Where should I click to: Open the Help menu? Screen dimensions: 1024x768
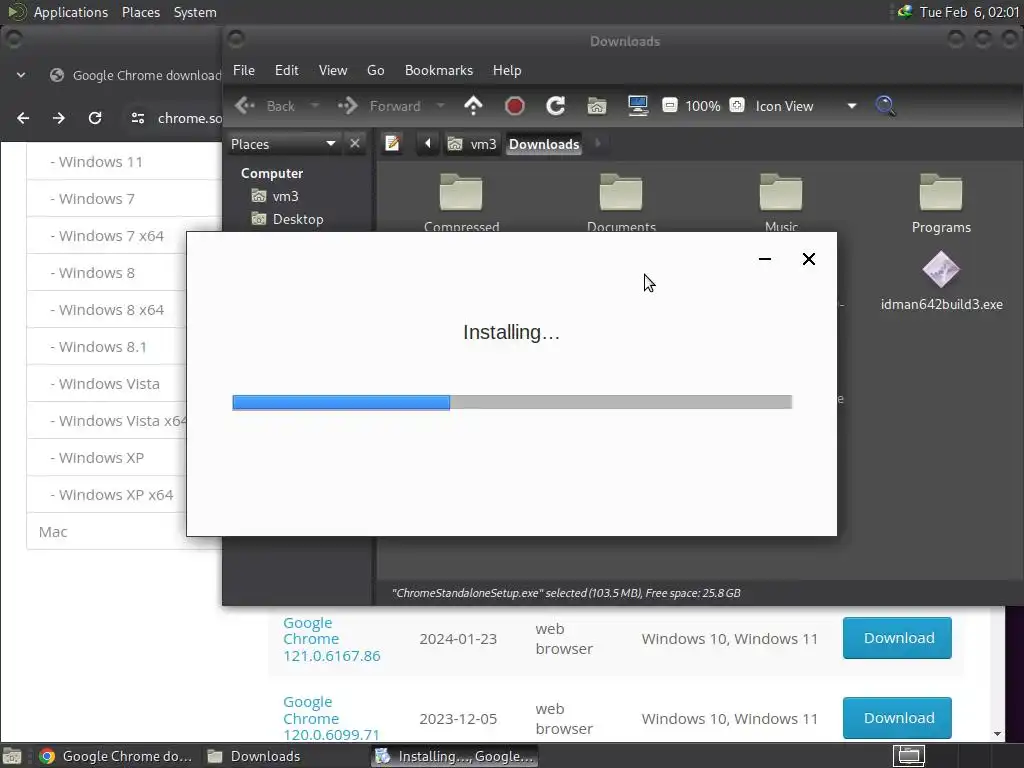[507, 70]
